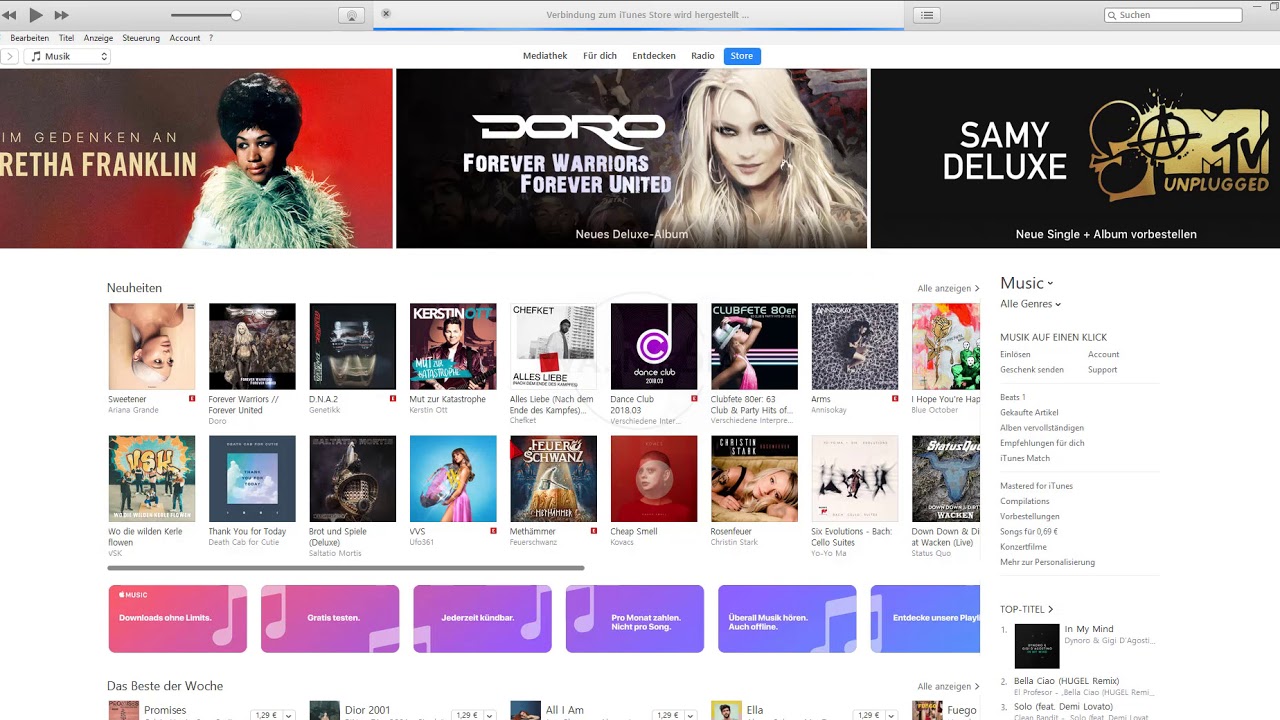
Task: Switch to the Radio tab
Action: [x=703, y=56]
